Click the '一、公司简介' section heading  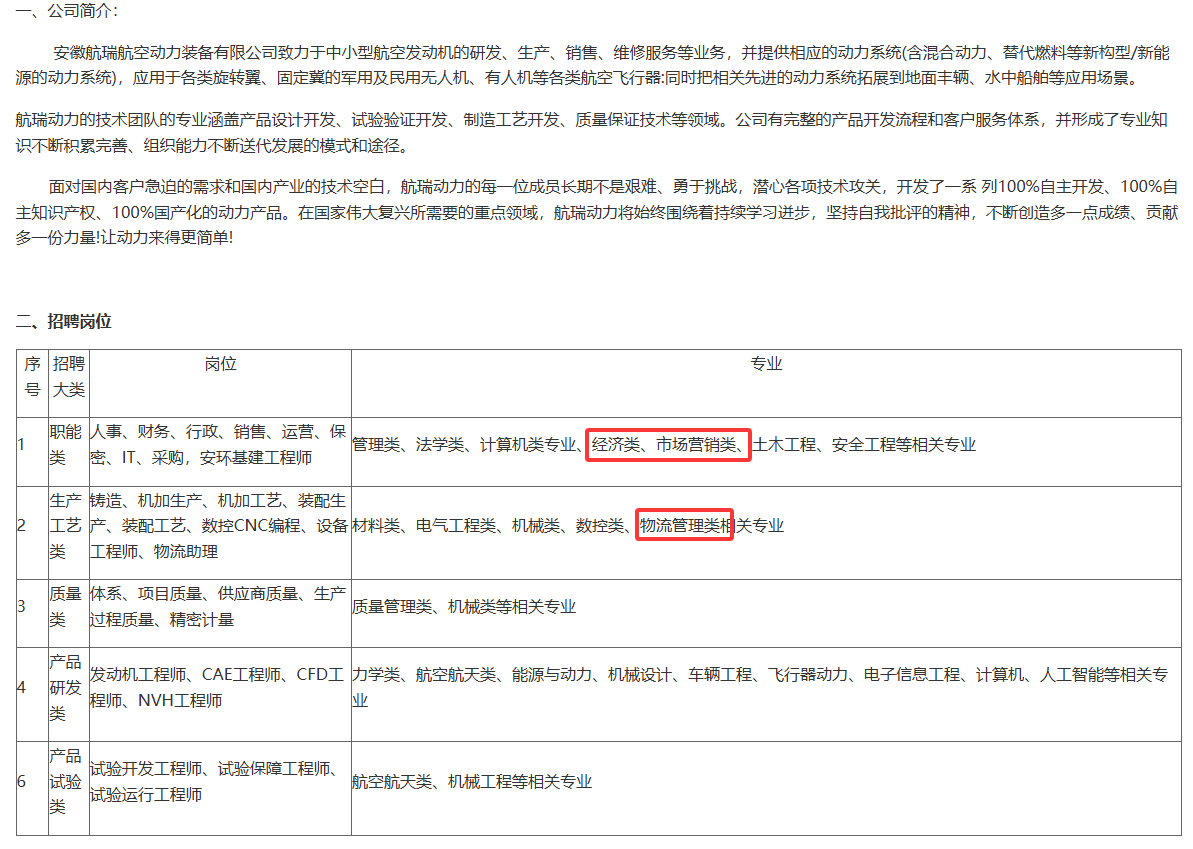tap(66, 12)
